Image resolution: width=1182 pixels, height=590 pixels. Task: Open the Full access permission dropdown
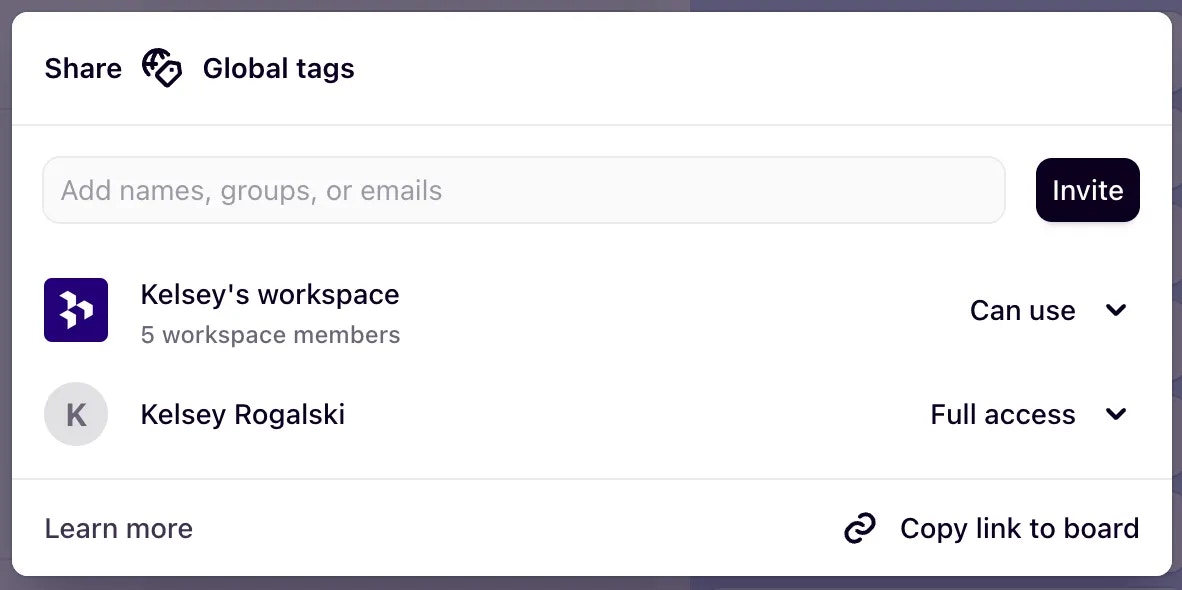1002,414
